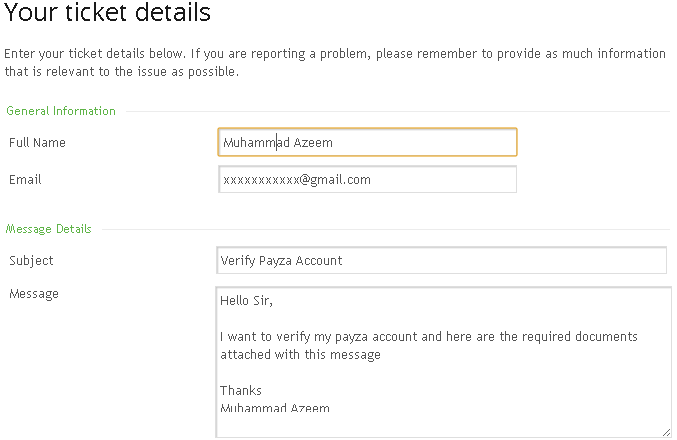Click the "Muhammad Azeem" signature in message body
Image resolution: width=677 pixels, height=440 pixels.
coord(275,407)
